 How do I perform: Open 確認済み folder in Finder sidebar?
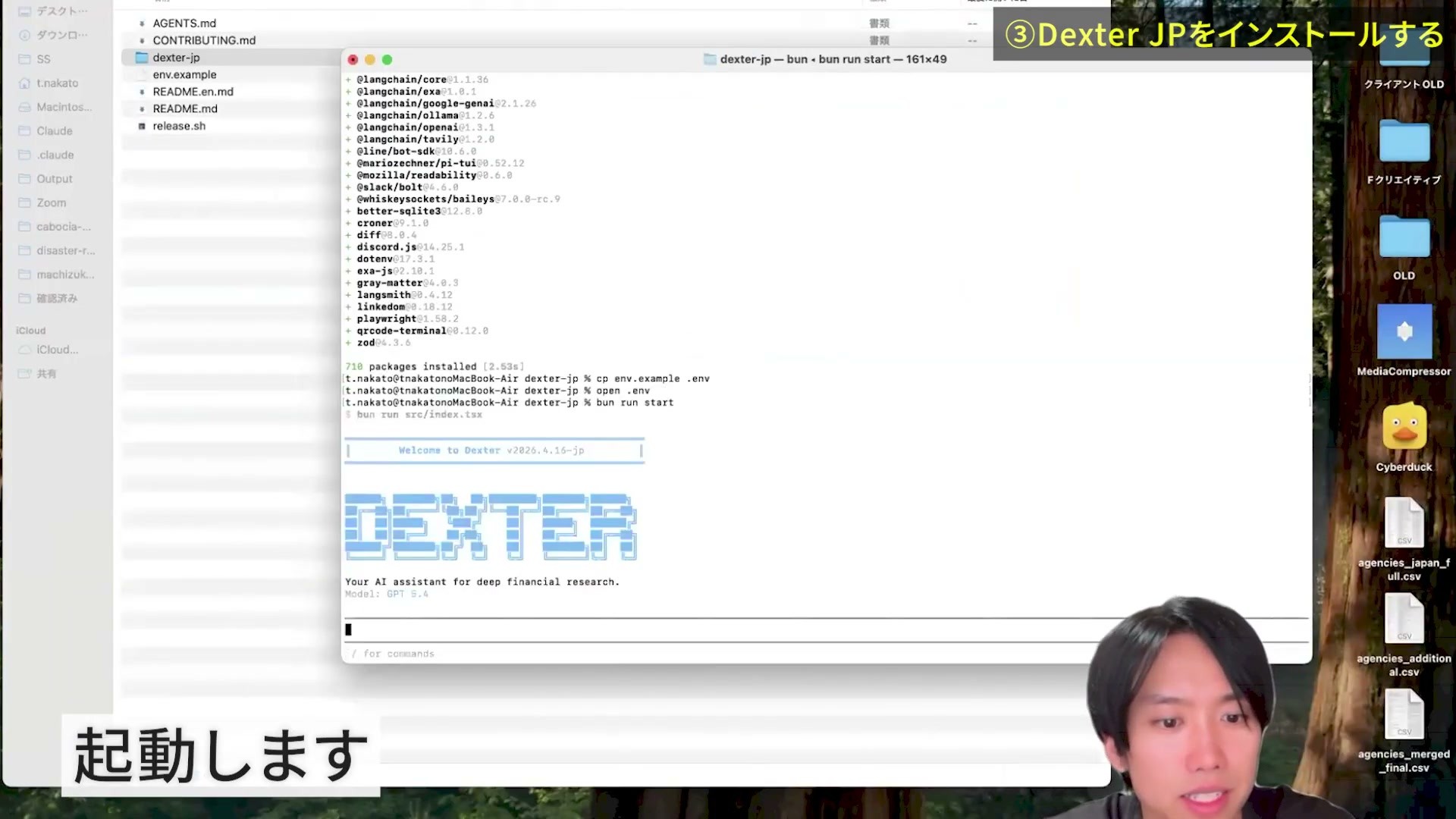coord(56,299)
